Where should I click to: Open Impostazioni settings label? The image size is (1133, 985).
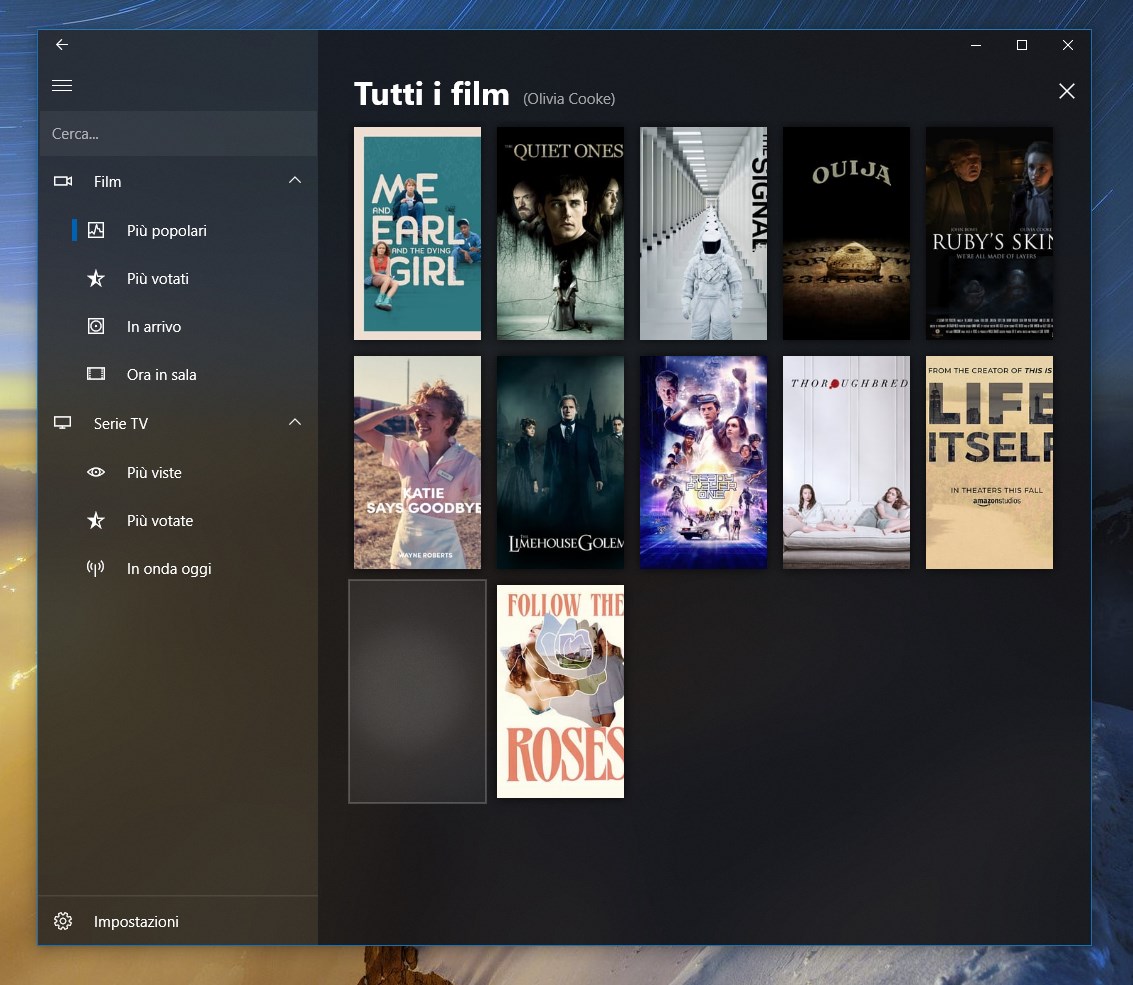point(136,921)
